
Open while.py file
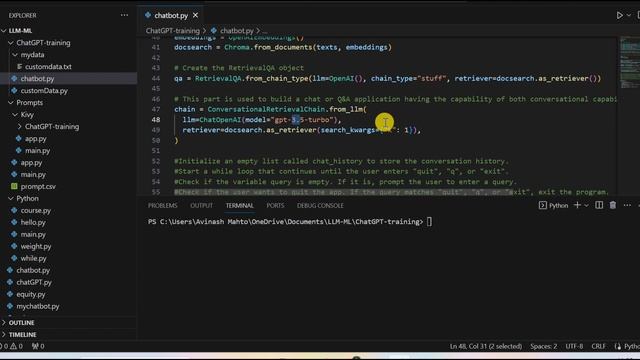tap(33, 258)
